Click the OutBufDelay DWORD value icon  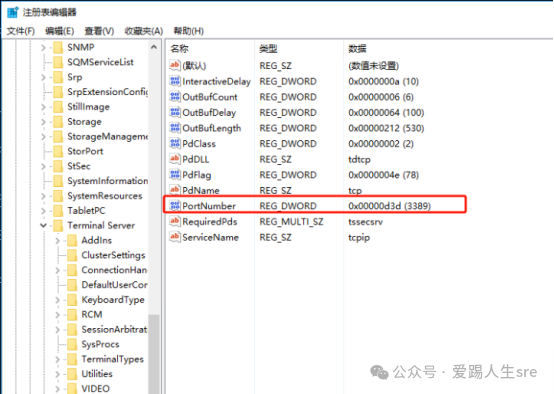[x=175, y=112]
